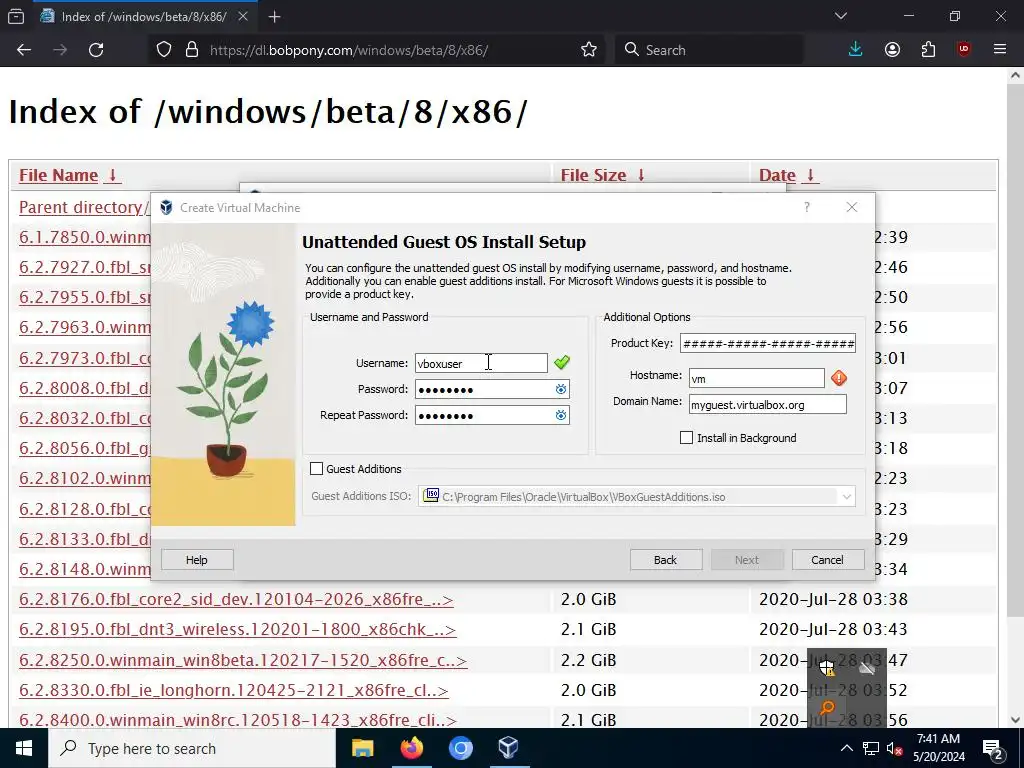
Task: Reveal repeated password with its eye icon
Action: (560, 415)
